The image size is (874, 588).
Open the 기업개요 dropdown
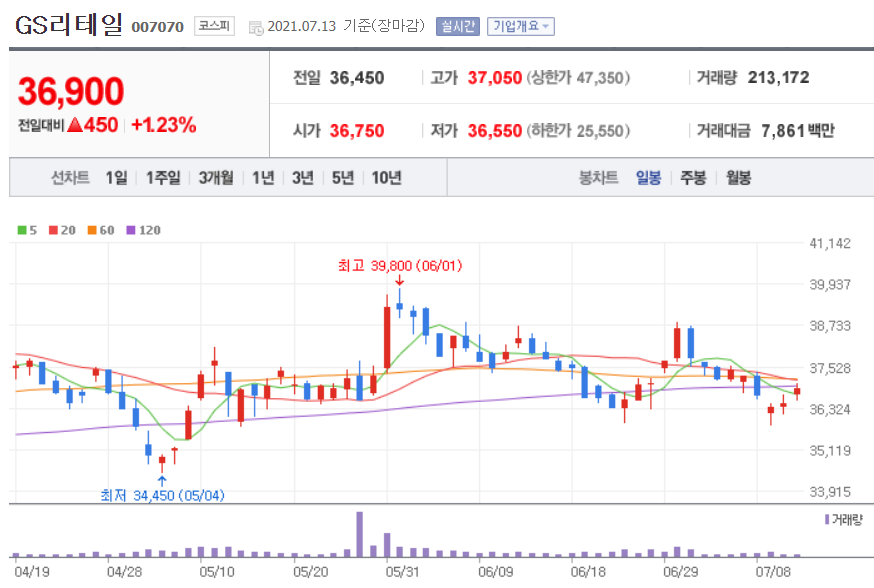click(x=521, y=26)
